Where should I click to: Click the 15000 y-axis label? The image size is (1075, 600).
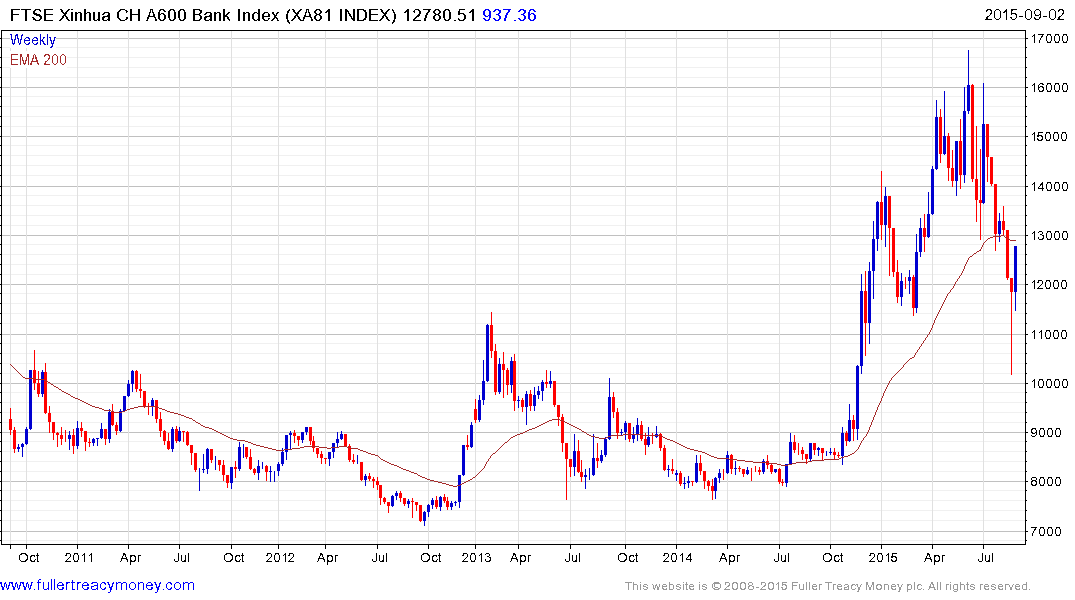pyautogui.click(x=1050, y=136)
